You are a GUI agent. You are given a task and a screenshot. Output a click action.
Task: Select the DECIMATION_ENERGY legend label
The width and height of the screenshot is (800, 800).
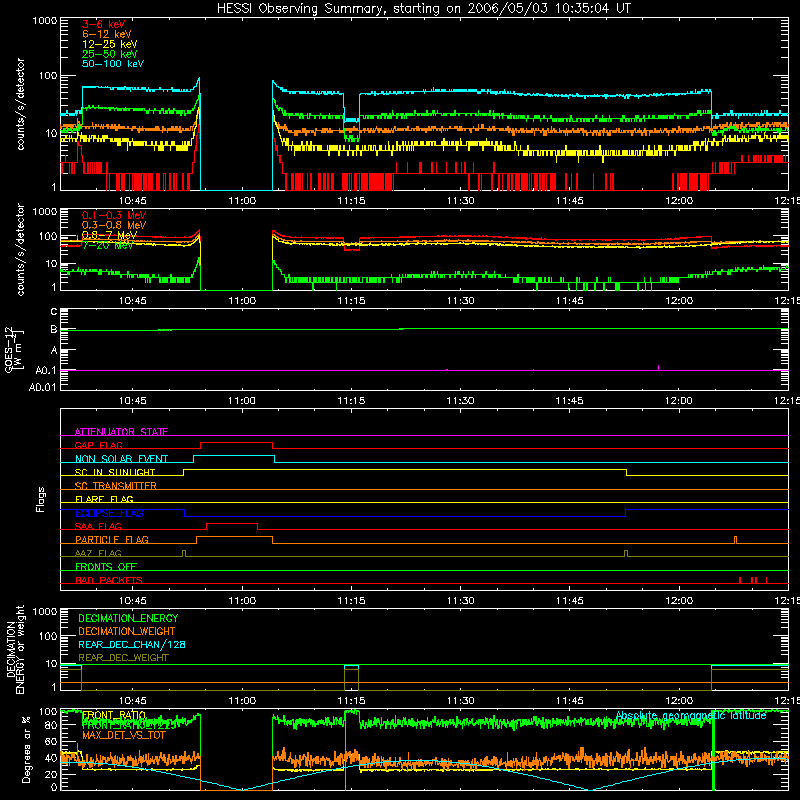tap(128, 618)
